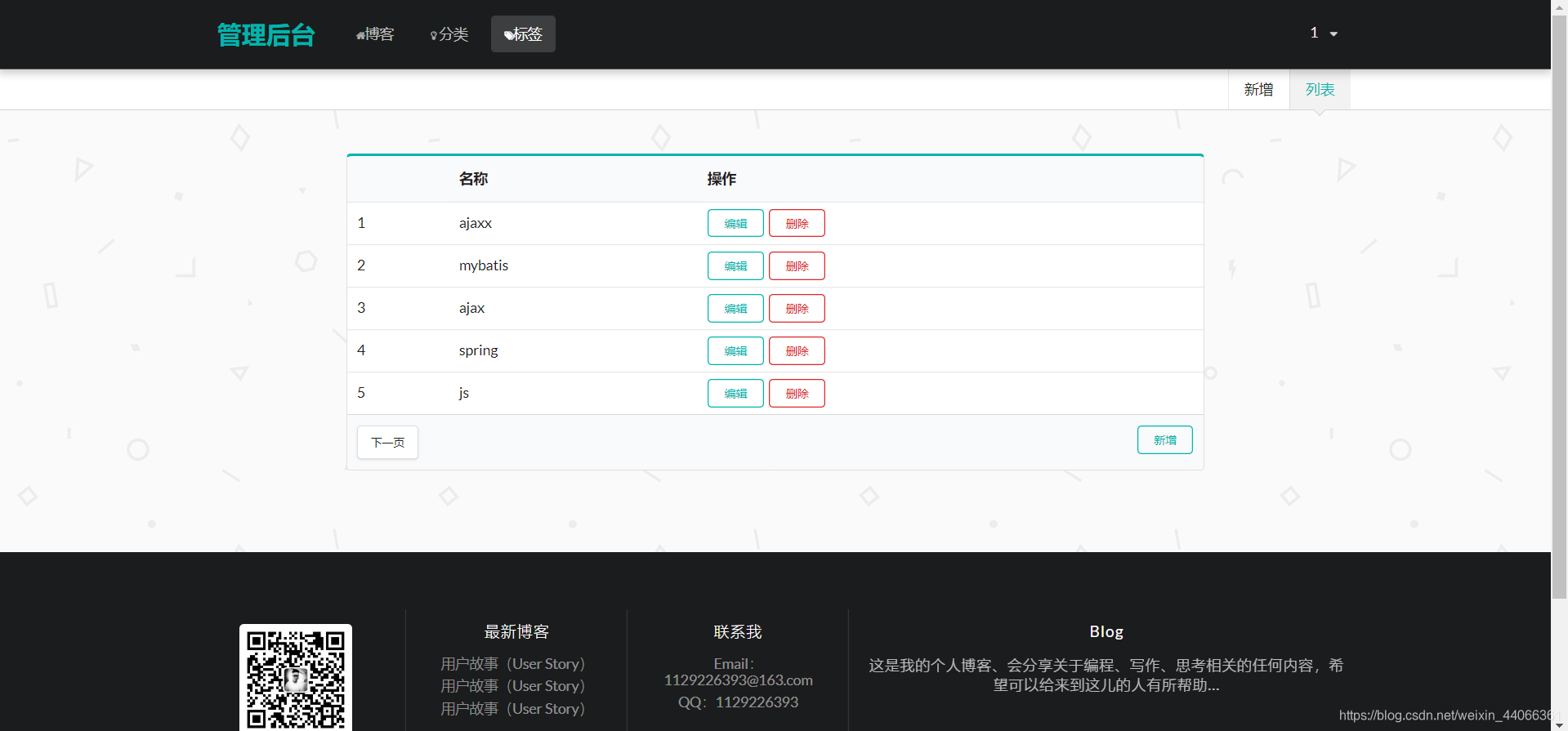This screenshot has width=1568, height=731.
Task: Switch to the 列表 tab
Action: (1320, 90)
